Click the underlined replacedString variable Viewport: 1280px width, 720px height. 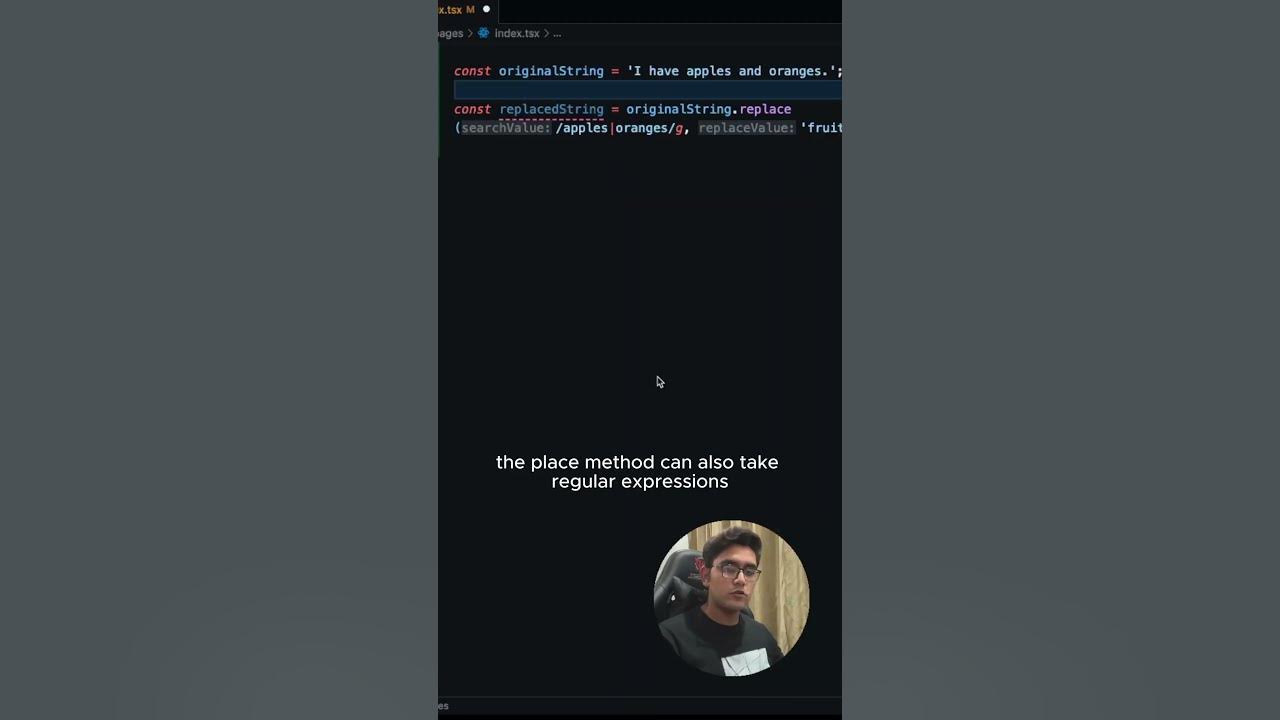click(x=551, y=109)
